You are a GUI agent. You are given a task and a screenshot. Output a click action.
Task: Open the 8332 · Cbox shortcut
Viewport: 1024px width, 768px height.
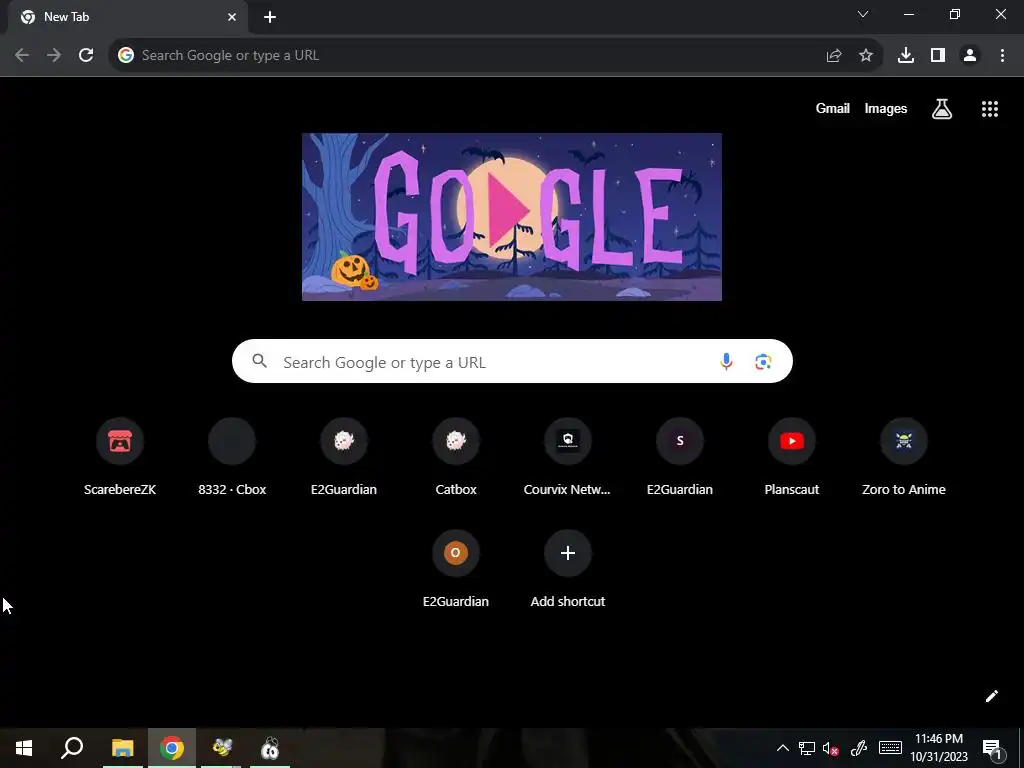[x=232, y=456]
